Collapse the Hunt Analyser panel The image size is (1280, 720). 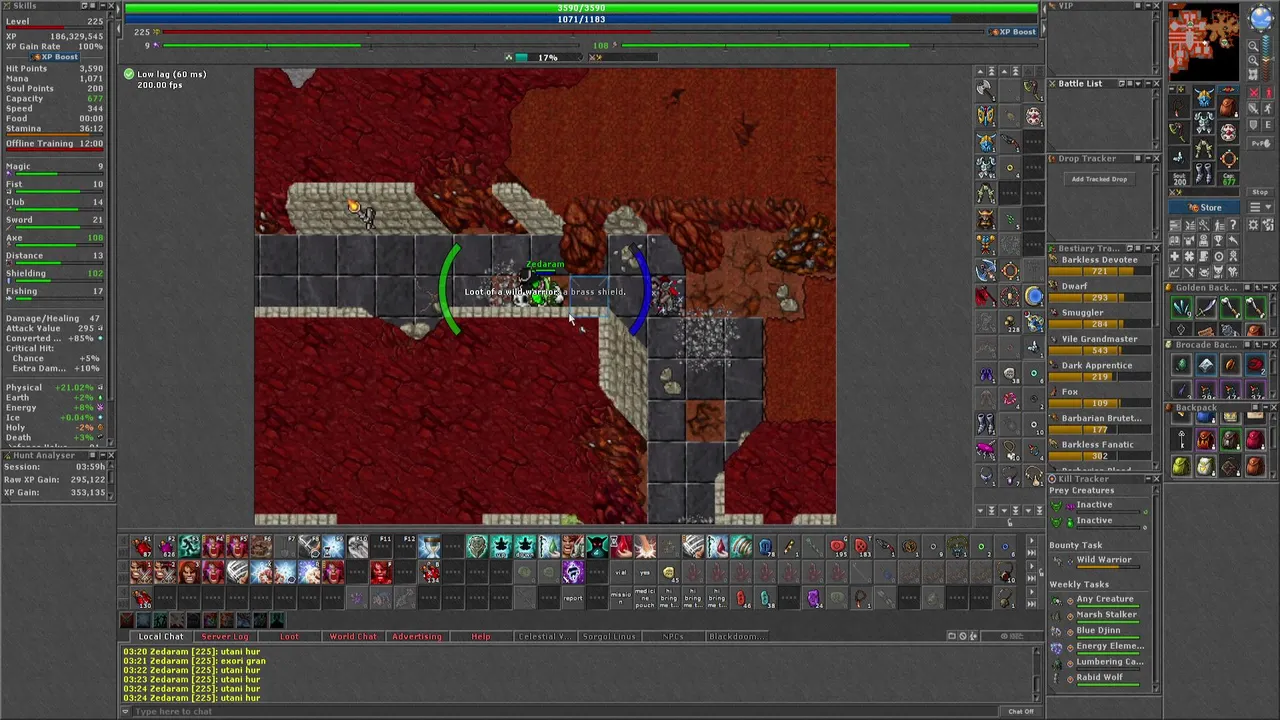point(103,455)
